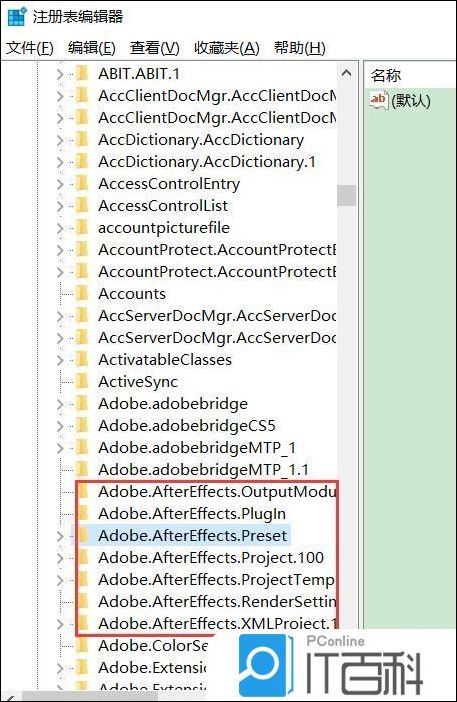Click the Registry Editor app icon in title bar

point(17,17)
